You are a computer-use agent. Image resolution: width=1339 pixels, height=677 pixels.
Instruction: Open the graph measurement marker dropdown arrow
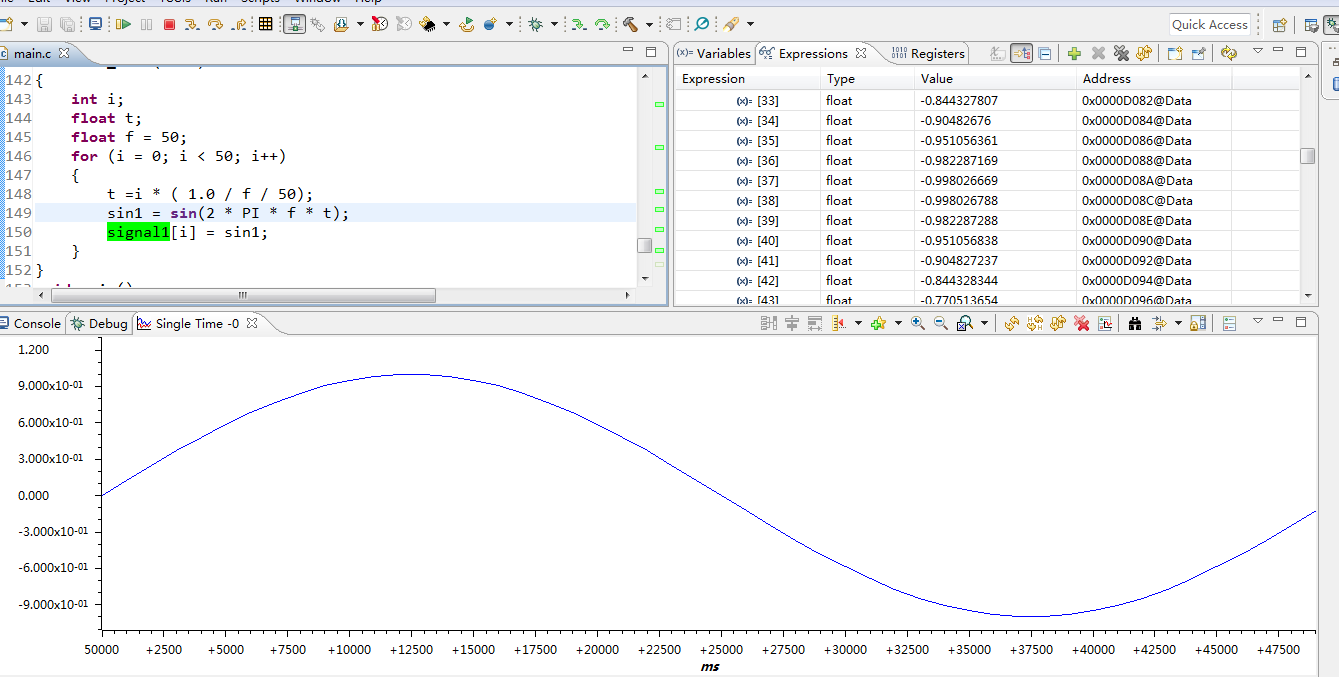coord(859,323)
